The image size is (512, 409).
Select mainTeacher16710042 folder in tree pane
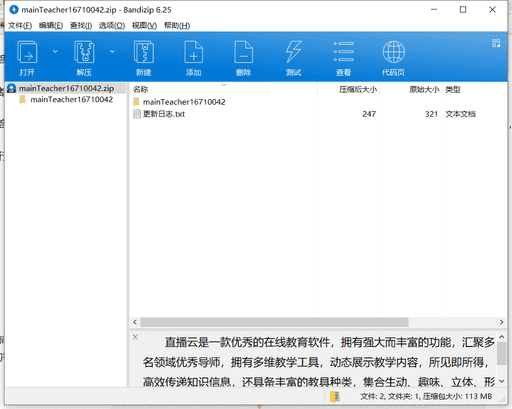tap(71, 99)
